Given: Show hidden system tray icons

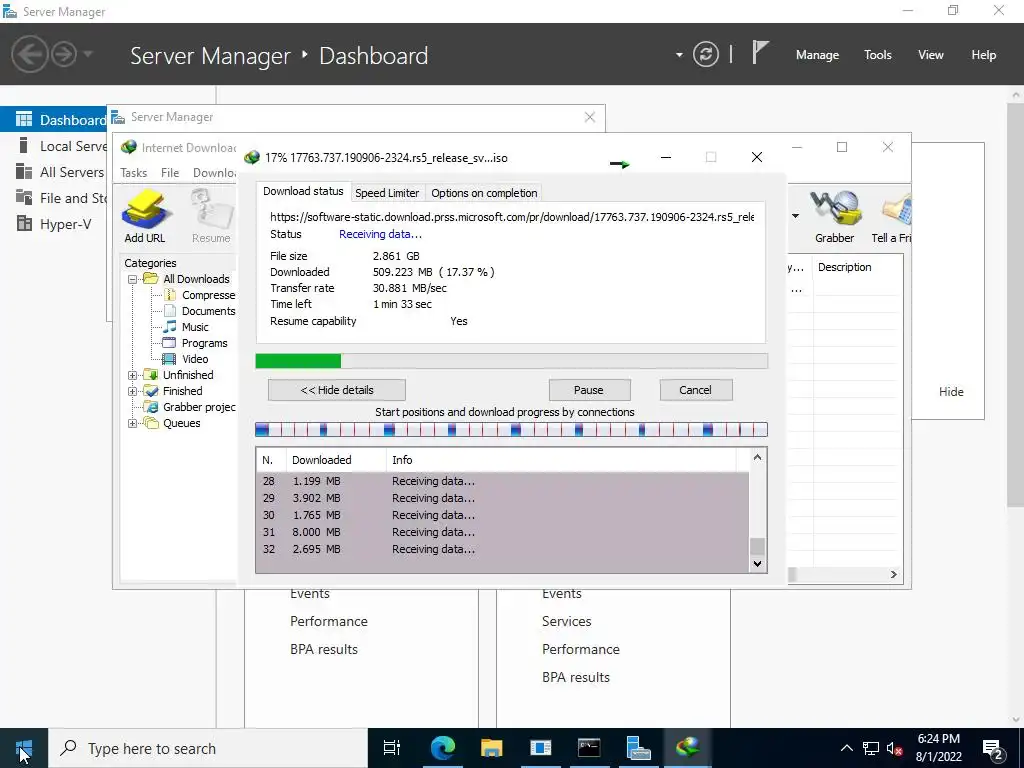Looking at the screenshot, I should tap(846, 748).
